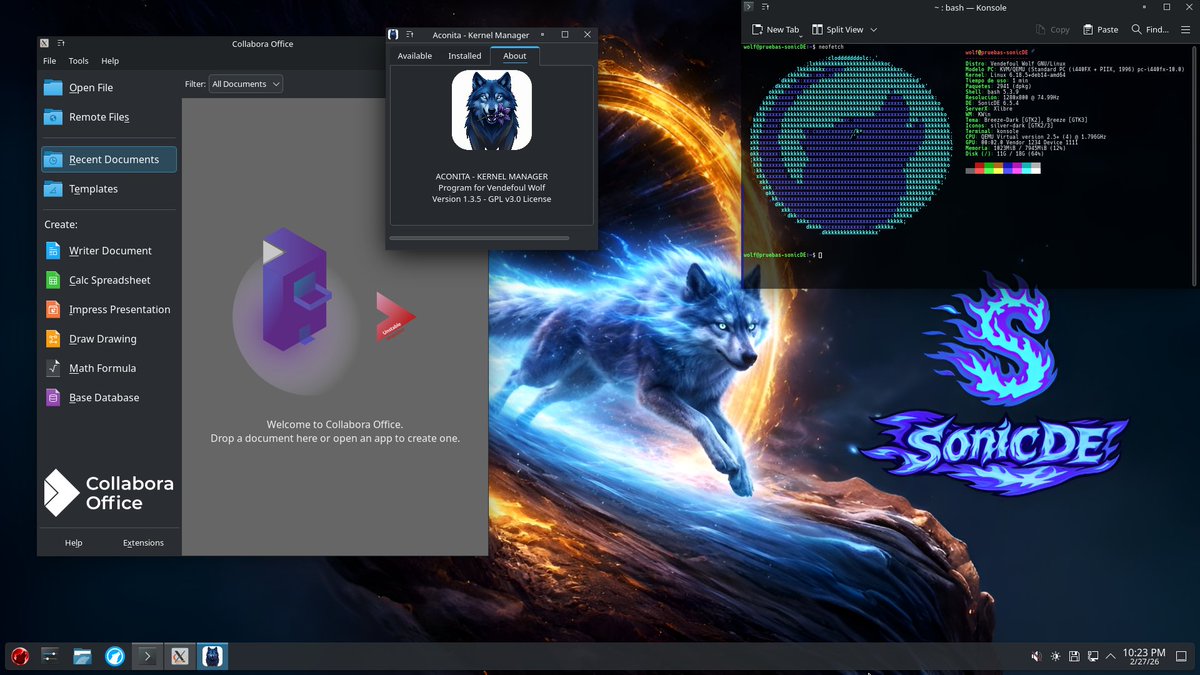Open the Tools menu in Collabora Office
Image resolution: width=1200 pixels, height=675 pixels.
tap(78, 61)
